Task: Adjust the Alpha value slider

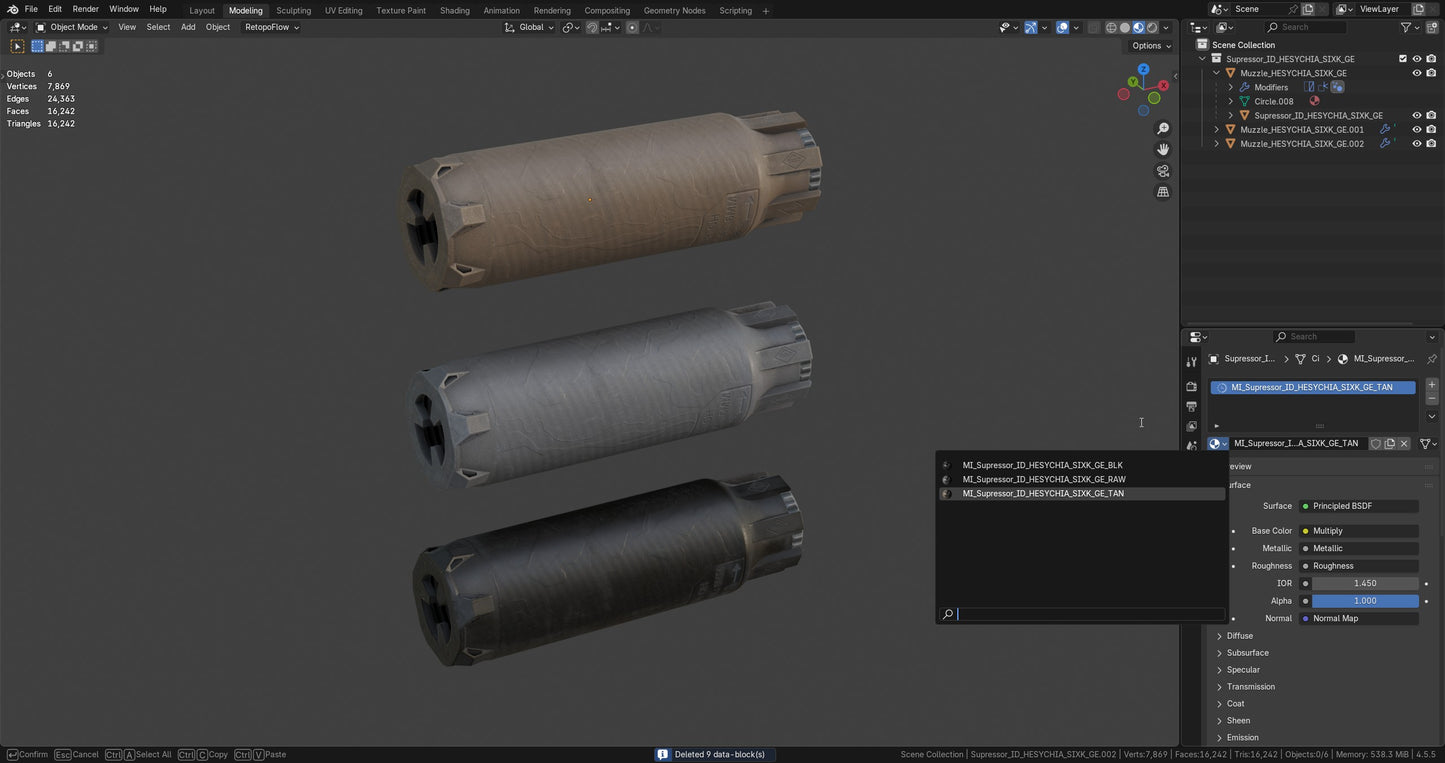Action: click(1364, 601)
